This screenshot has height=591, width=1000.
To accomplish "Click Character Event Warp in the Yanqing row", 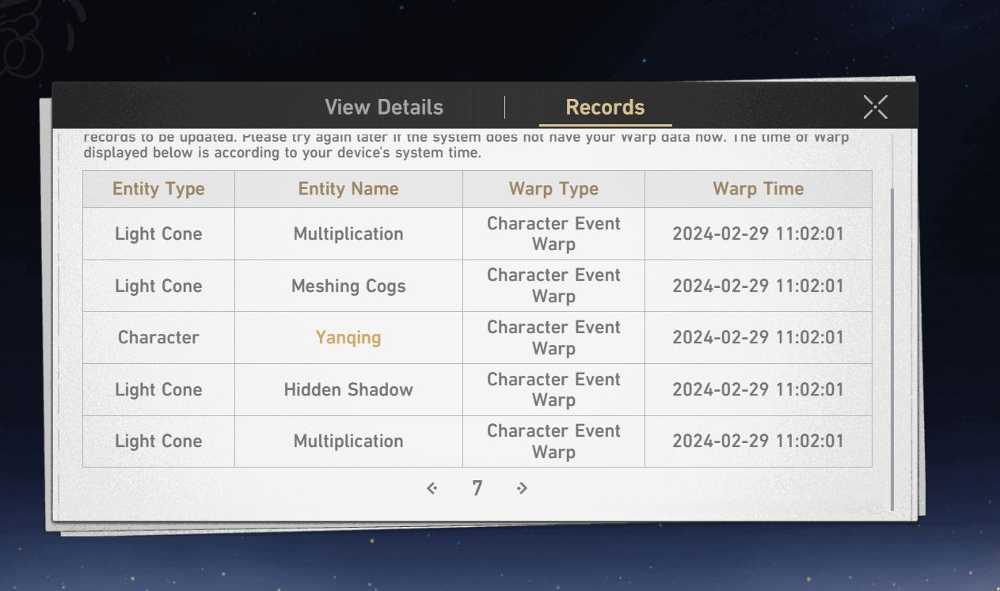I will click(x=554, y=338).
